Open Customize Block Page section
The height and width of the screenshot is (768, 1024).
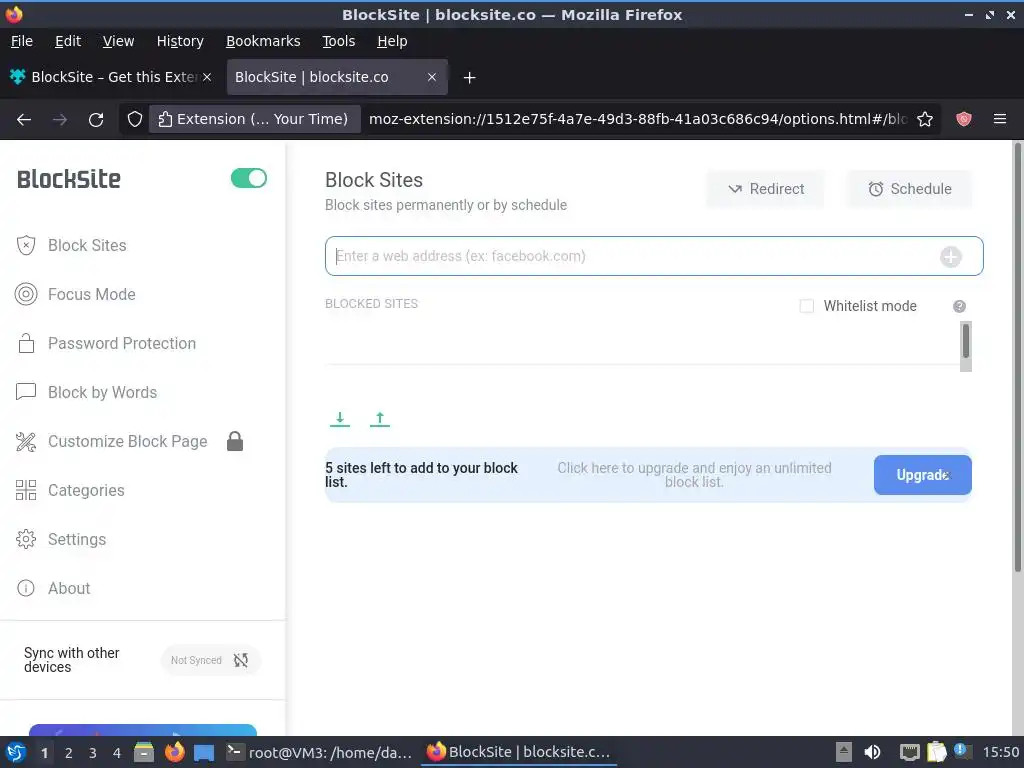pyautogui.click(x=111, y=441)
